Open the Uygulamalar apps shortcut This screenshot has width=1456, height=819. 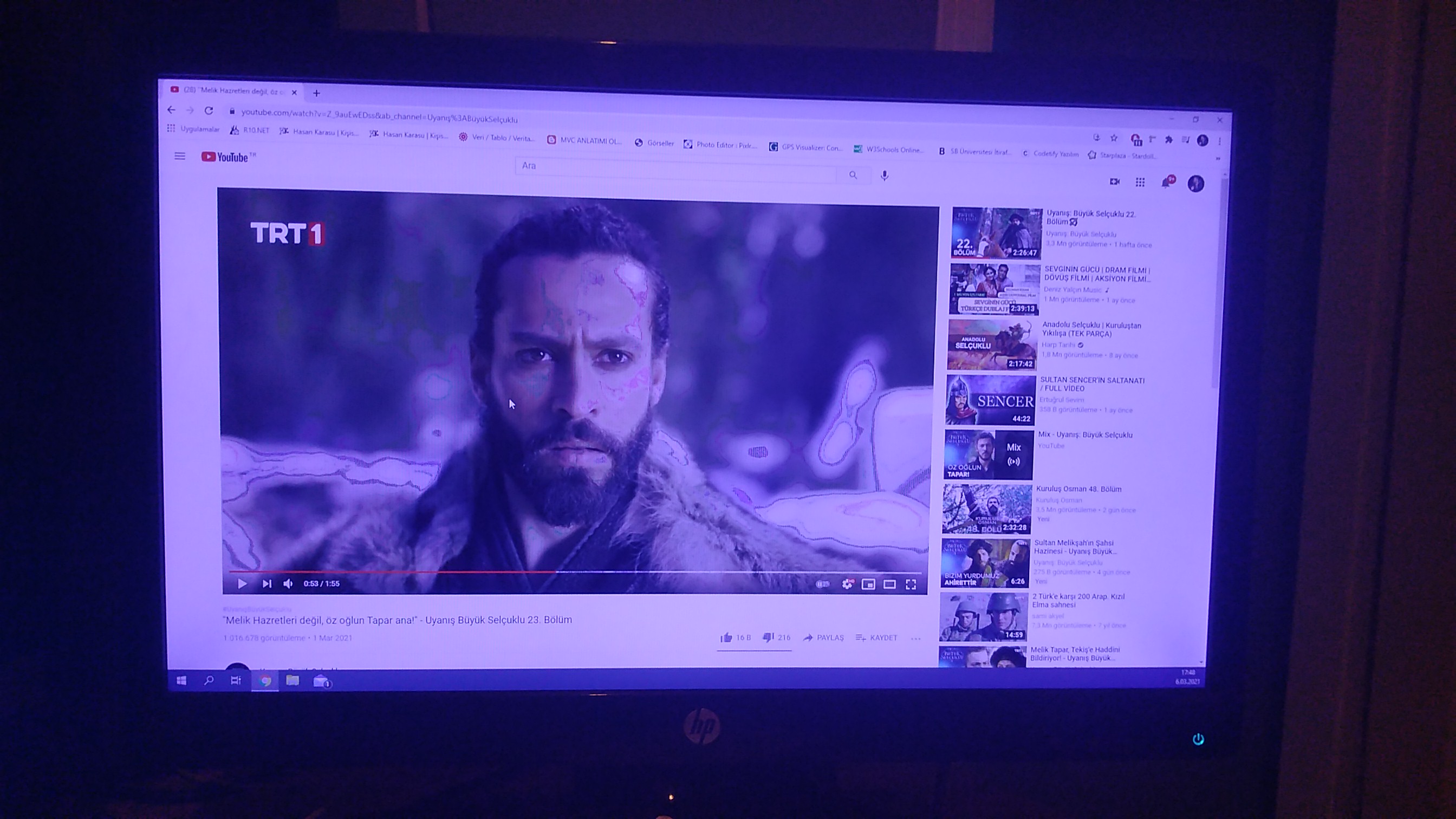pos(193,129)
